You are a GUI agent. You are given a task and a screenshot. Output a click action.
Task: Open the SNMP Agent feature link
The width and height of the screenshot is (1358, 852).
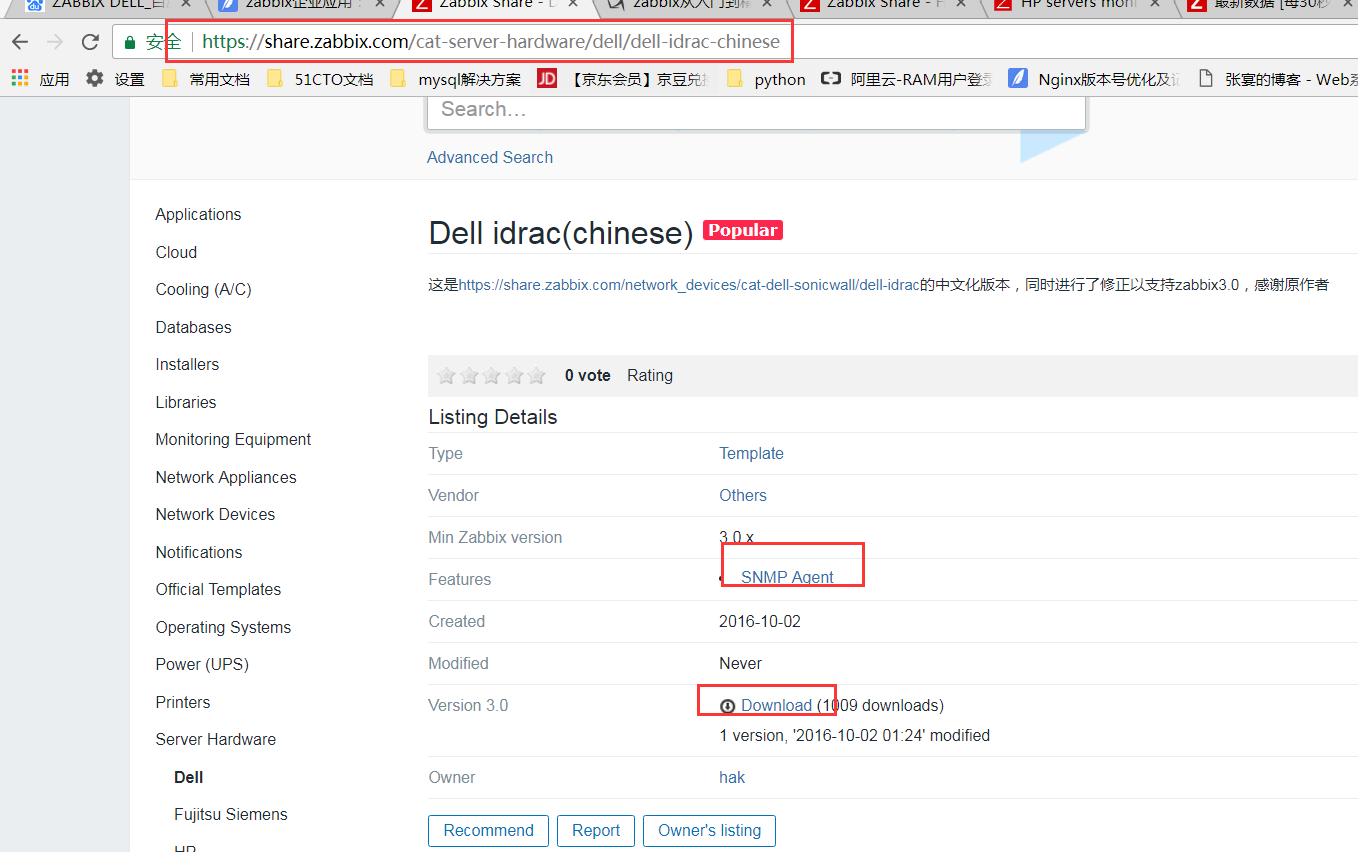tap(787, 577)
